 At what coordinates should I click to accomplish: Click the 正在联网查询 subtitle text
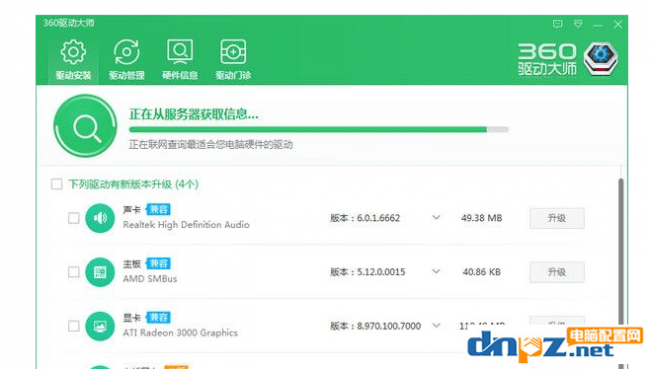tap(211, 145)
